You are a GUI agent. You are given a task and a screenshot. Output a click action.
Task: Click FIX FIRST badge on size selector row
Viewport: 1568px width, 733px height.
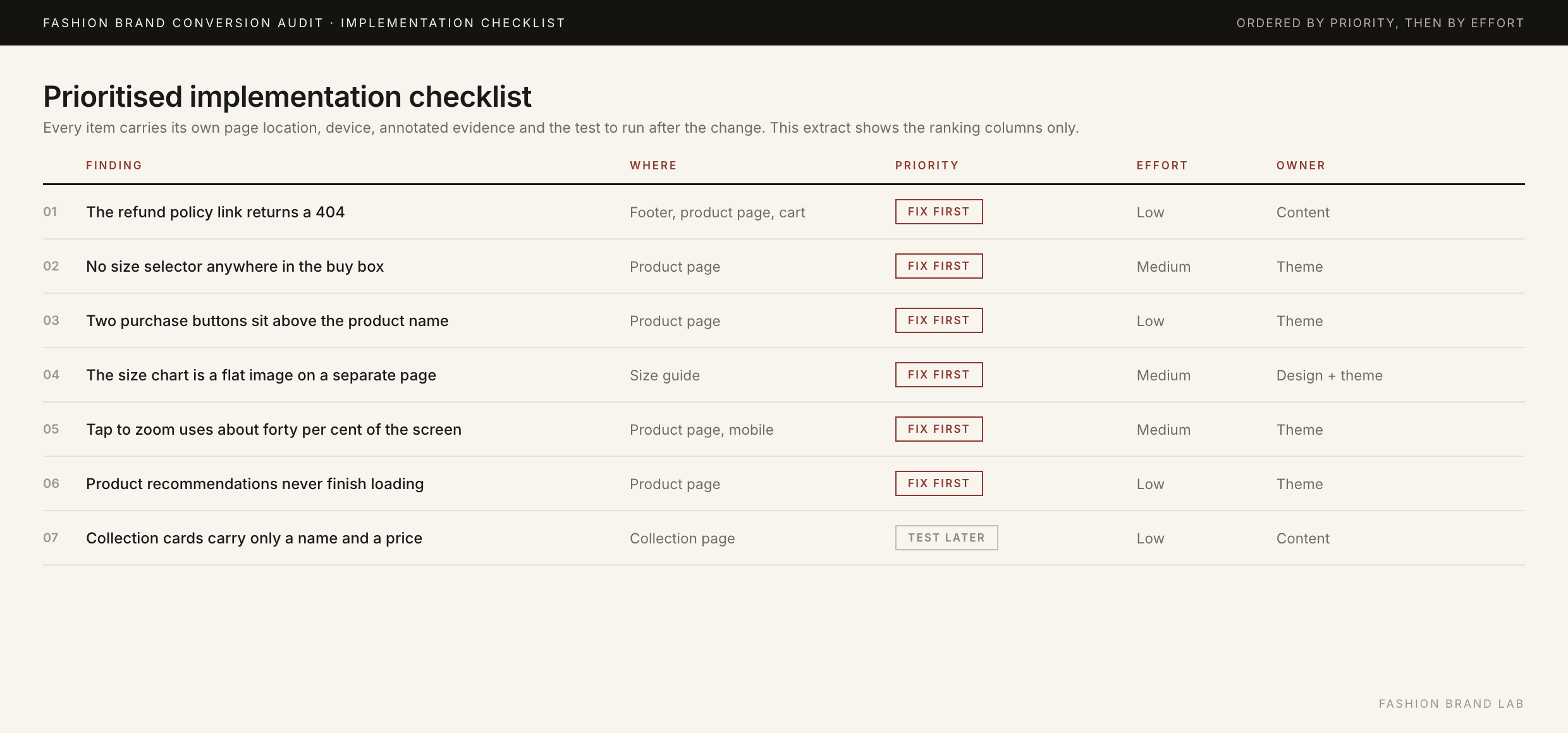click(x=939, y=266)
